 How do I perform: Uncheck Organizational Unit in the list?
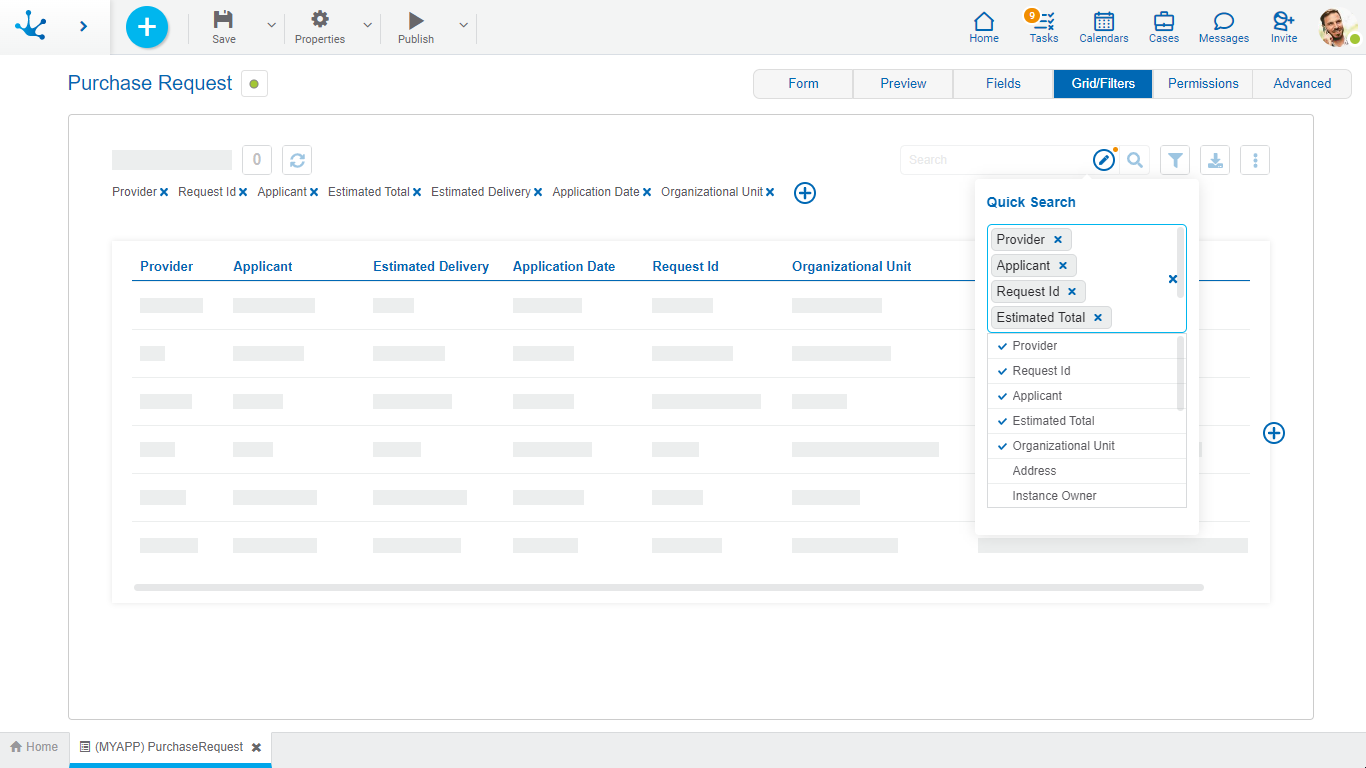(x=1063, y=446)
